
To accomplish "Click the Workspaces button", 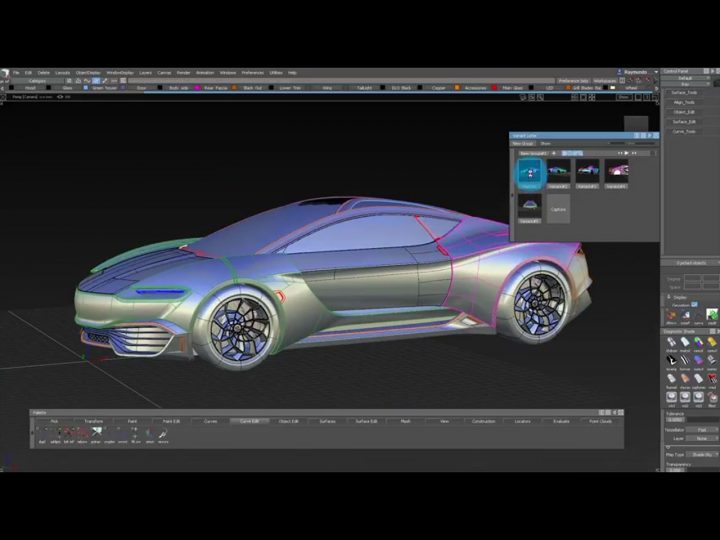I will [x=604, y=80].
